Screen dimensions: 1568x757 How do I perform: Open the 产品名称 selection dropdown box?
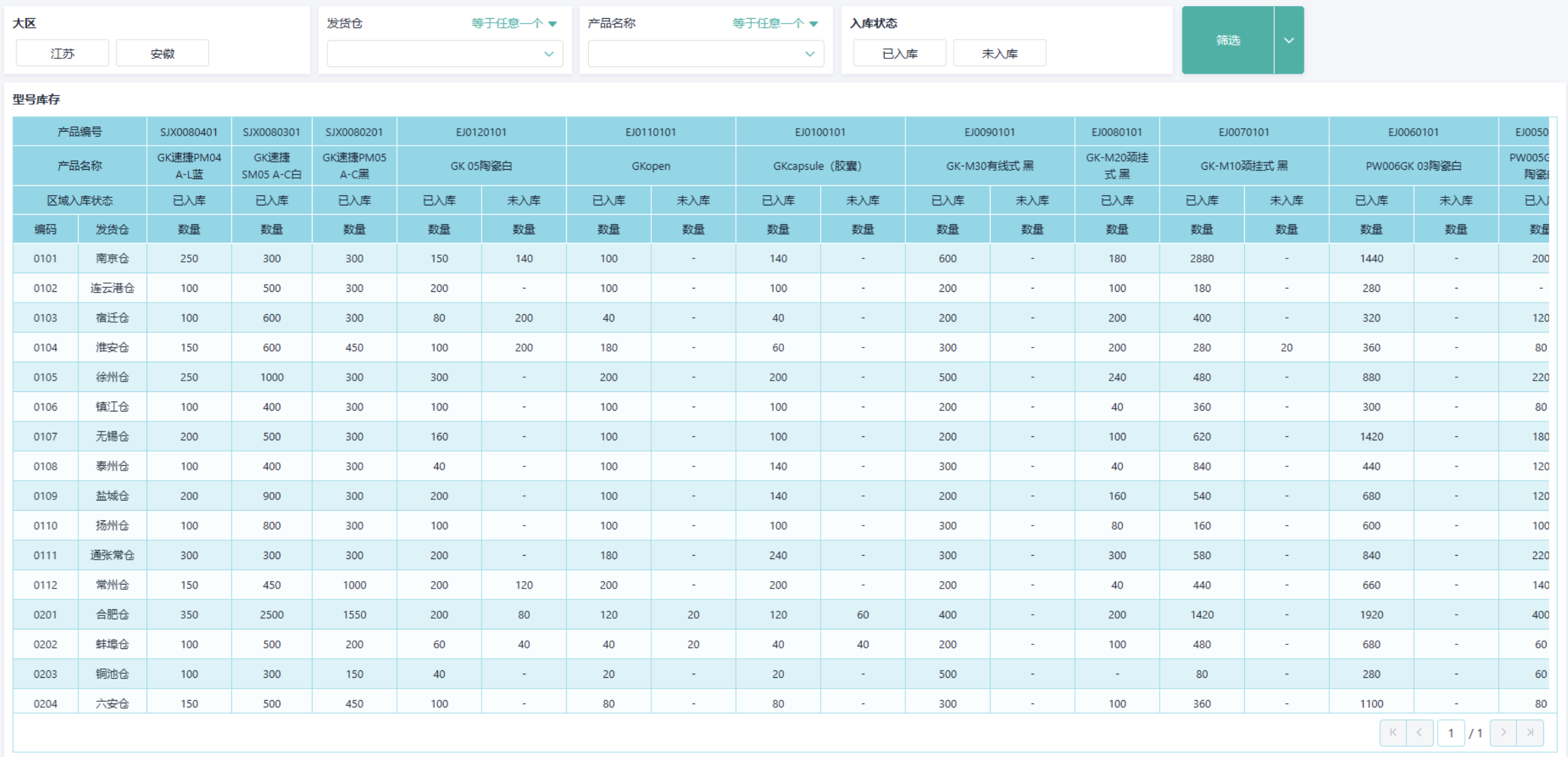[705, 54]
